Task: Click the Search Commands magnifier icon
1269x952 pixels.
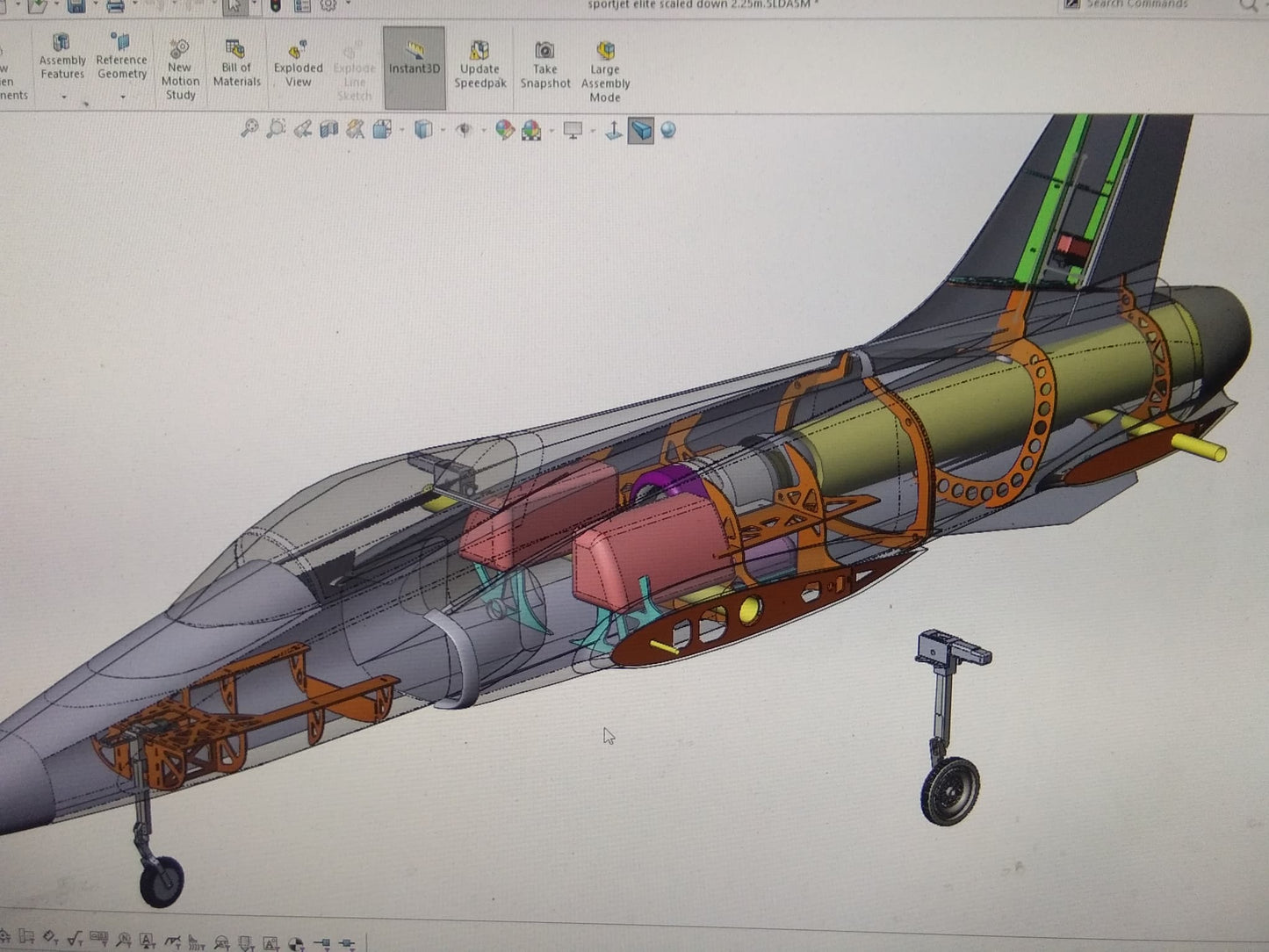Action: point(1250,5)
